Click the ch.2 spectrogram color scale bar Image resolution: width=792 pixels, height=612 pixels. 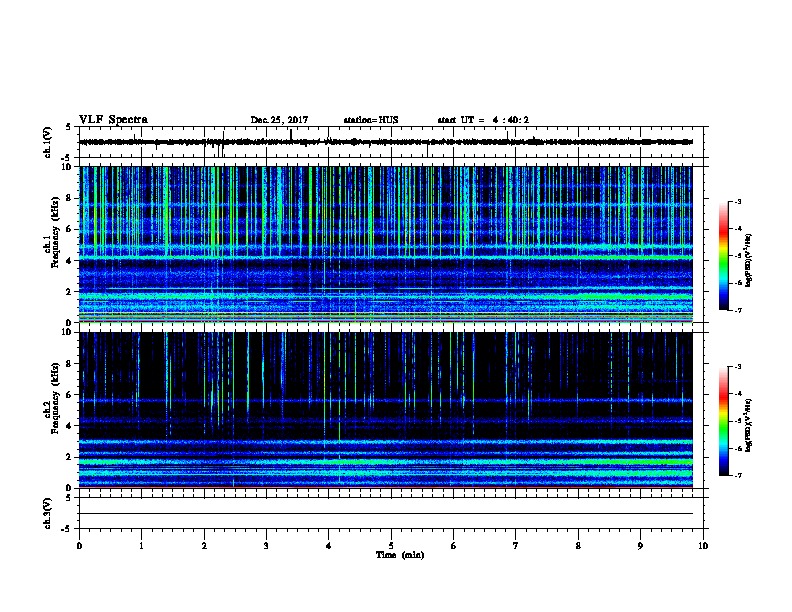tap(724, 421)
